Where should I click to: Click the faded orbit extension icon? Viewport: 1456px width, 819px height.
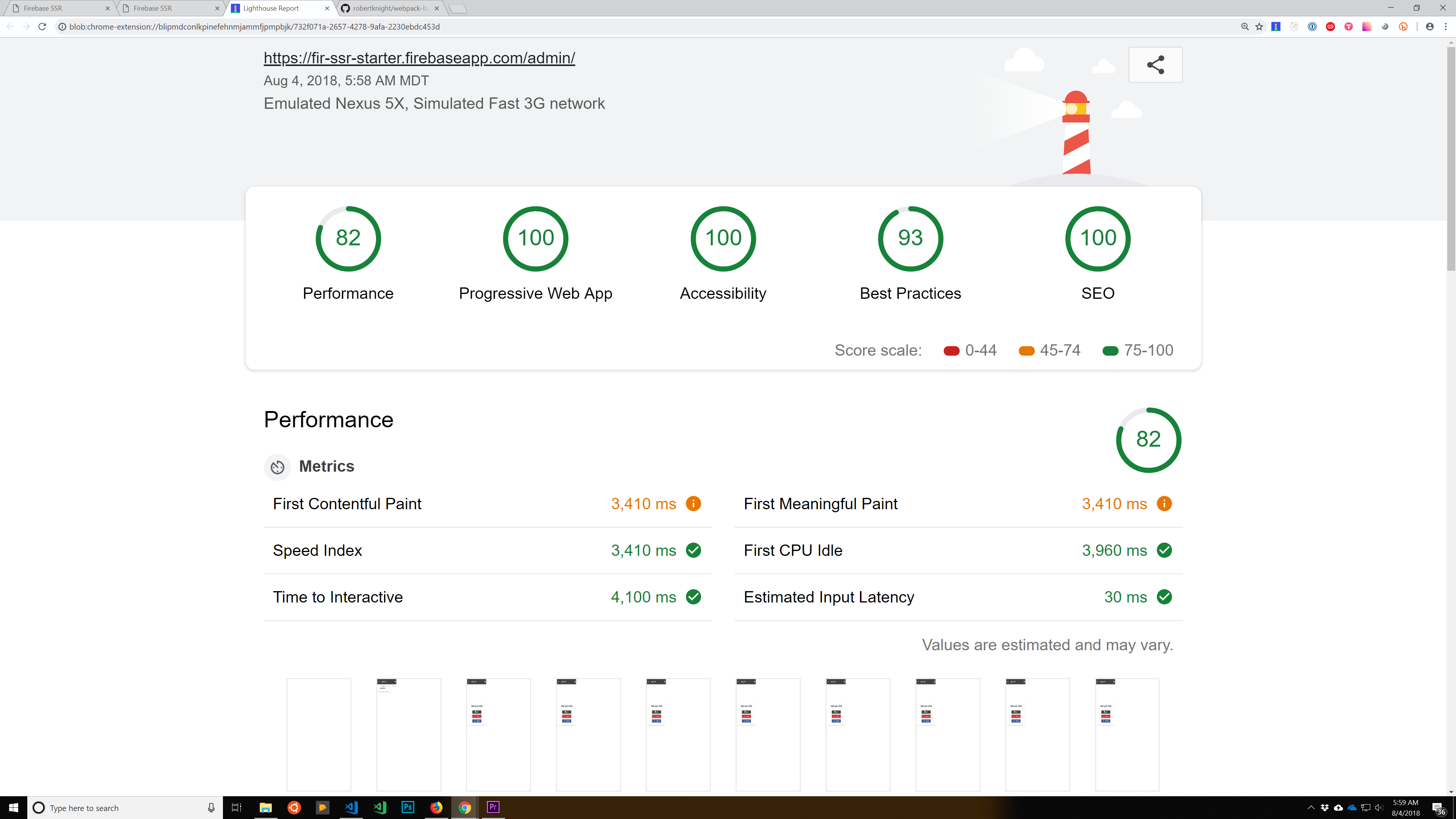pyautogui.click(x=1294, y=27)
